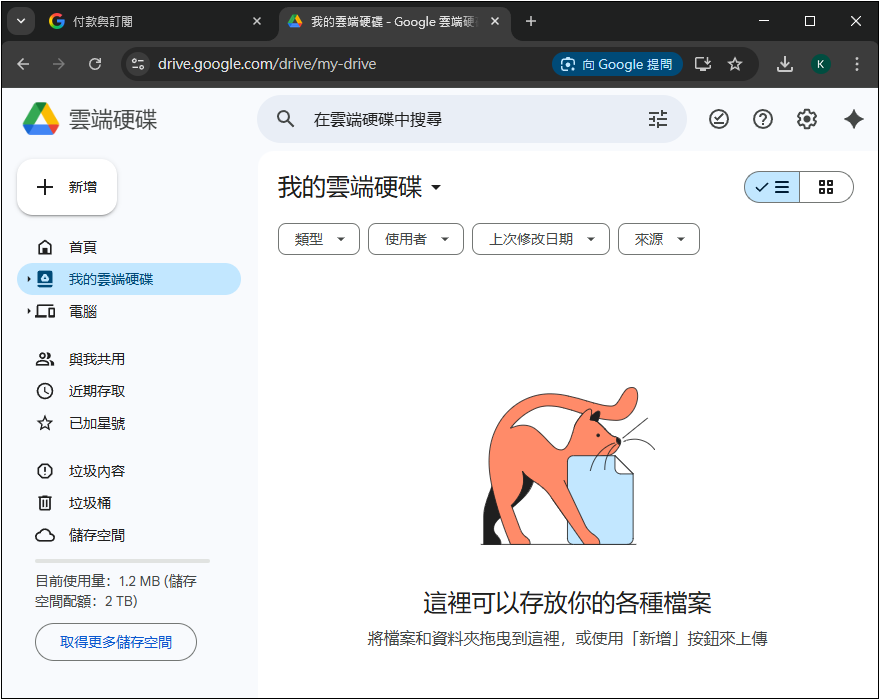Click the 新增 button
Screen dimensions: 880x700
coord(67,187)
